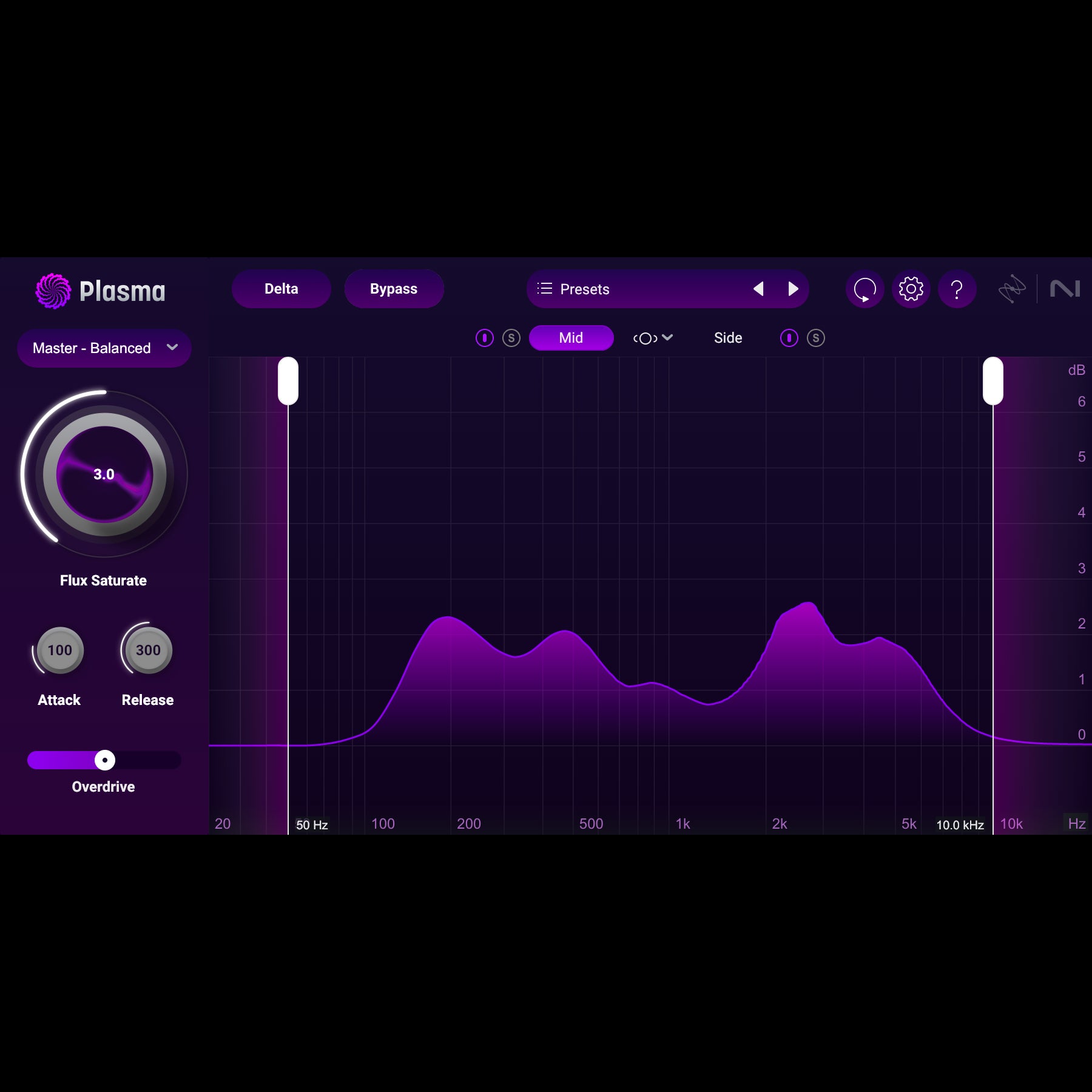Click the iZotope waveform logo icon
The image size is (1092, 1092).
1012,289
